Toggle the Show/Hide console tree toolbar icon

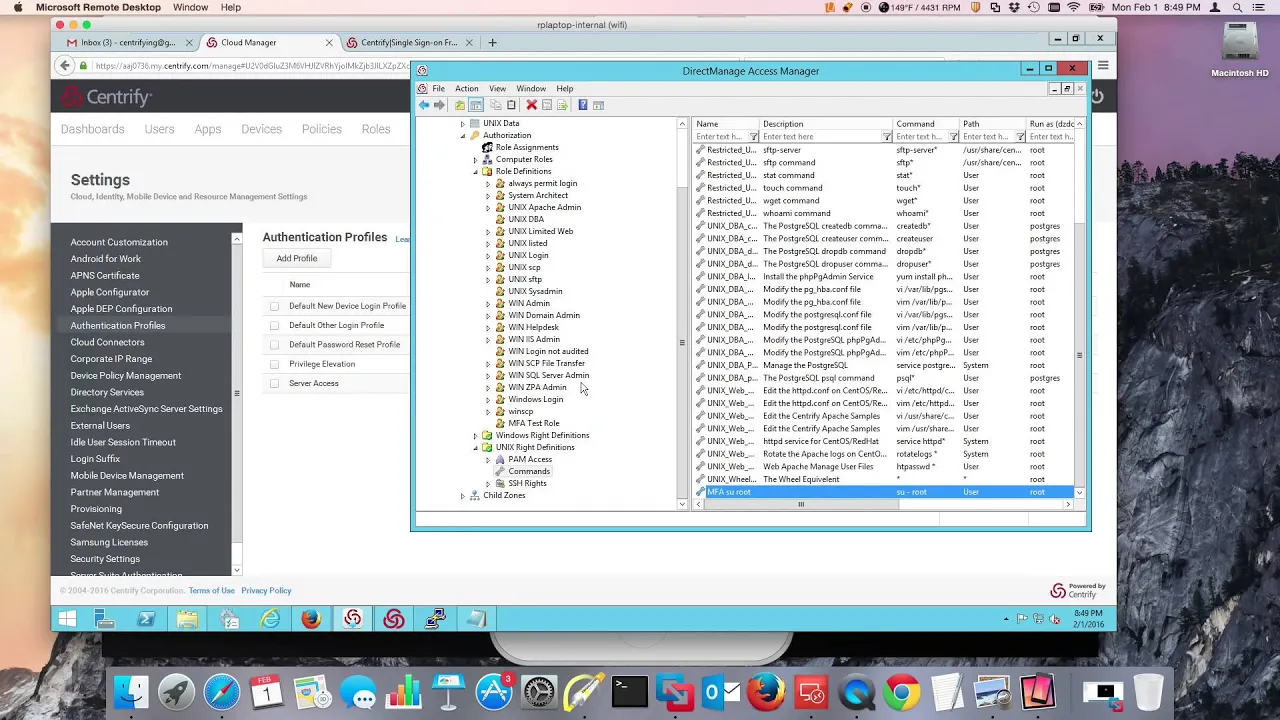click(x=476, y=105)
